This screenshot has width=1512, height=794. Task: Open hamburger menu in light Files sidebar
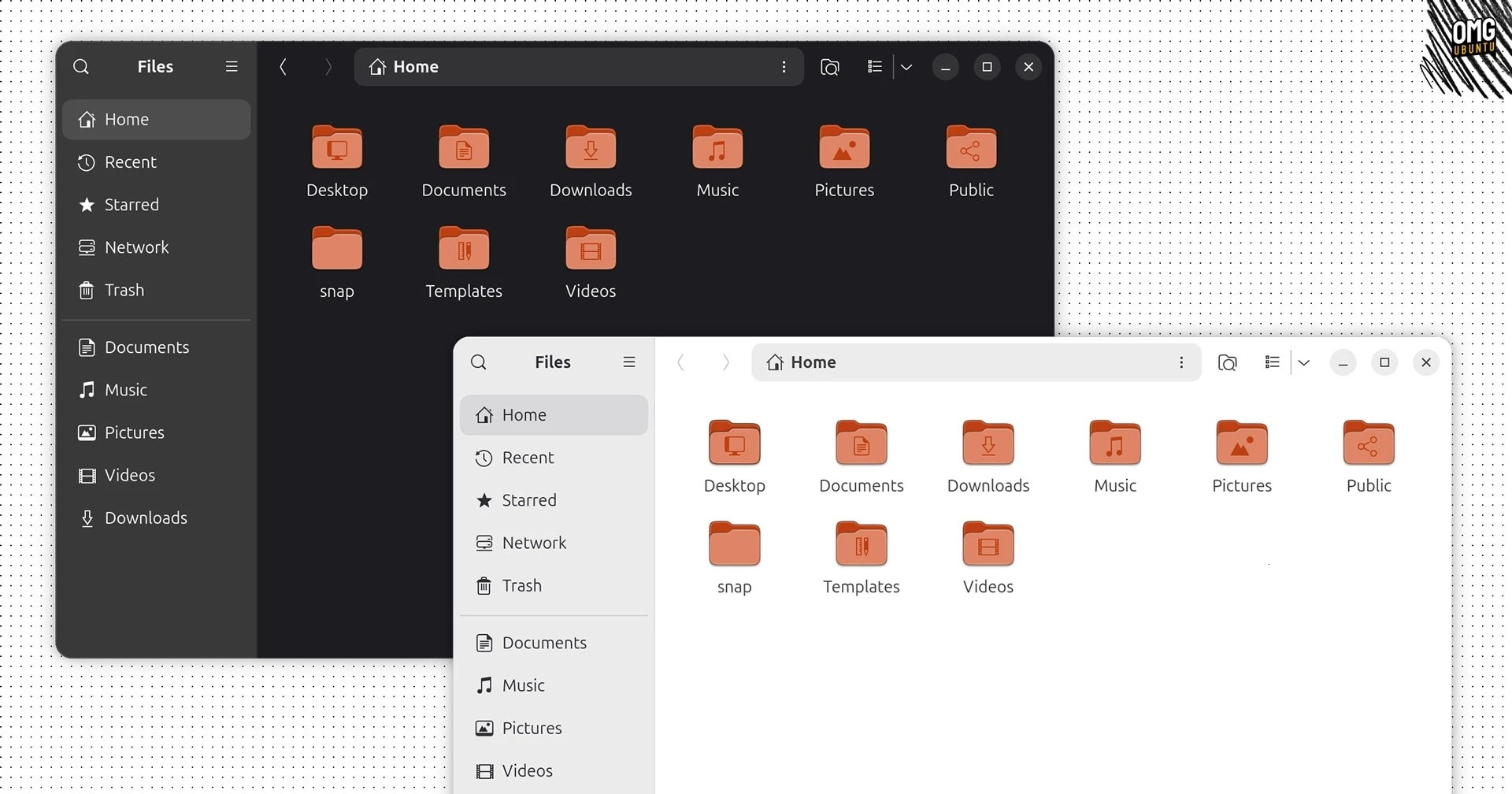[629, 362]
